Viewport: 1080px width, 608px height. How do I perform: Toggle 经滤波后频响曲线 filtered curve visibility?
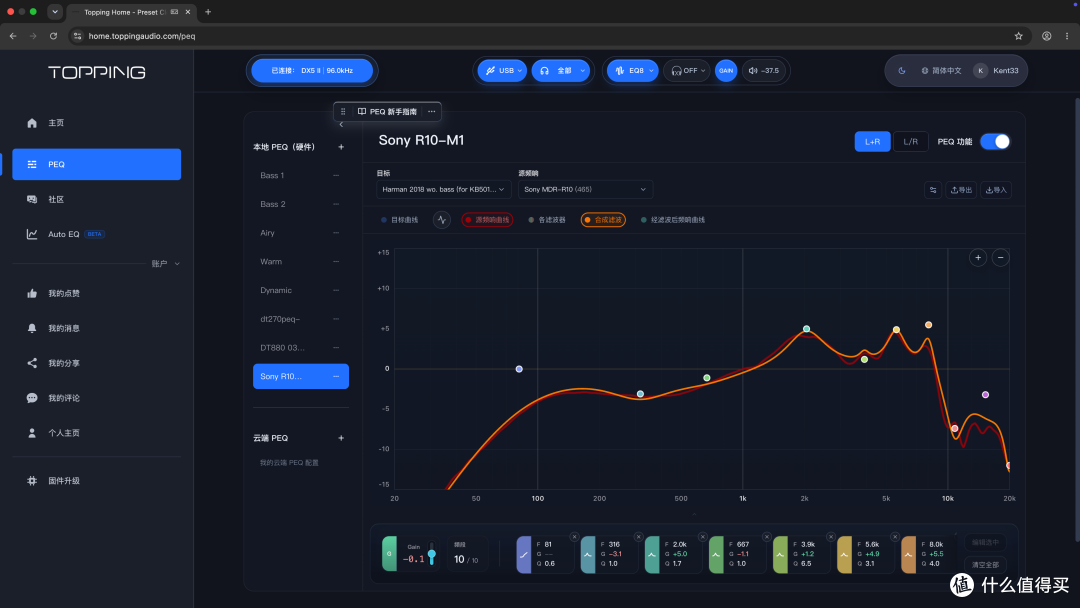pos(673,220)
